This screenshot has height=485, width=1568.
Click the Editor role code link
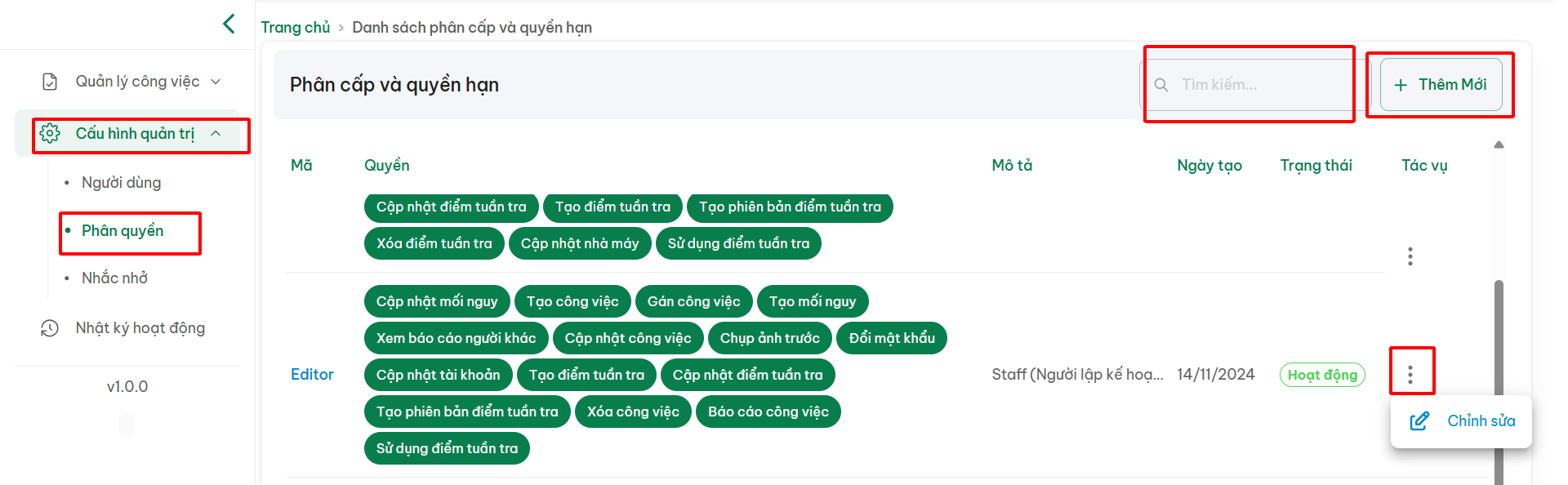(x=312, y=375)
